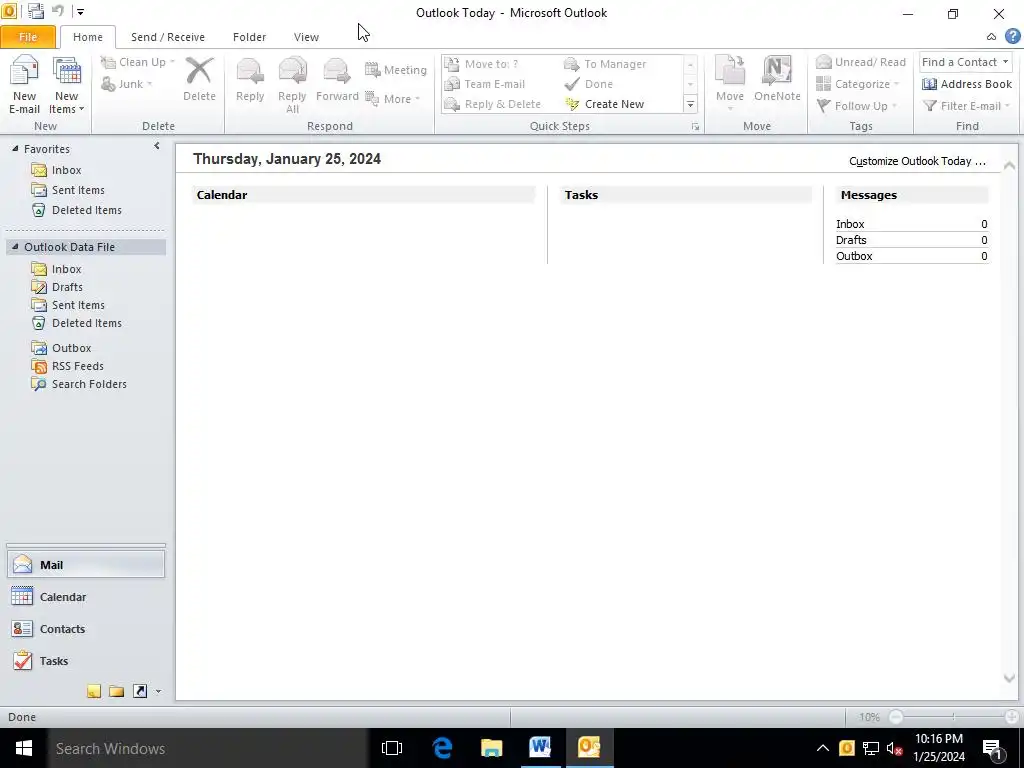Open Outbox link under Messages
This screenshot has height=768, width=1024.
[854, 256]
